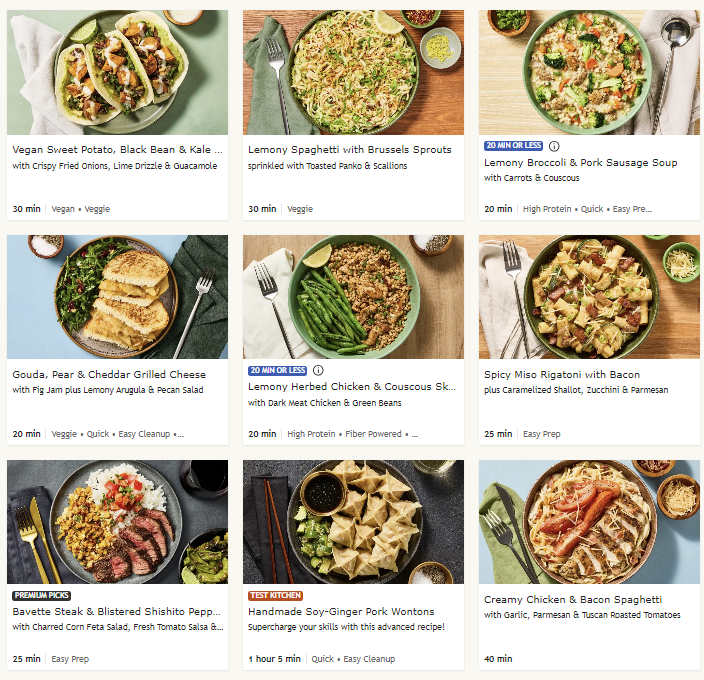Image resolution: width=704 pixels, height=680 pixels.
Task: Click the 20 Min or Less badge on broccoli soup
Action: pyautogui.click(x=513, y=146)
